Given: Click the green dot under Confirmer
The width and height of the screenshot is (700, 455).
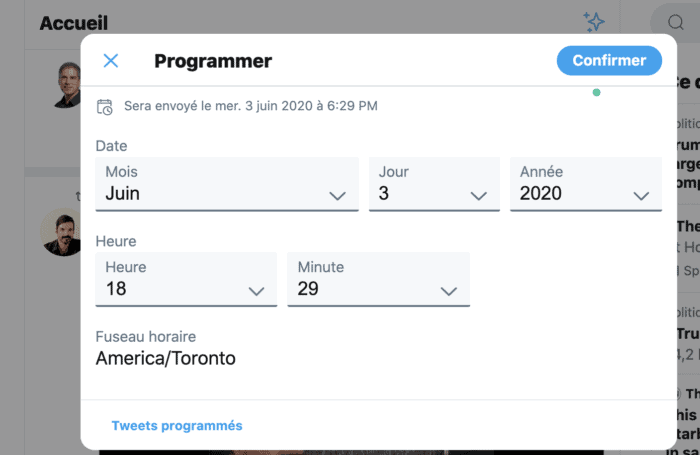Looking at the screenshot, I should (x=597, y=93).
